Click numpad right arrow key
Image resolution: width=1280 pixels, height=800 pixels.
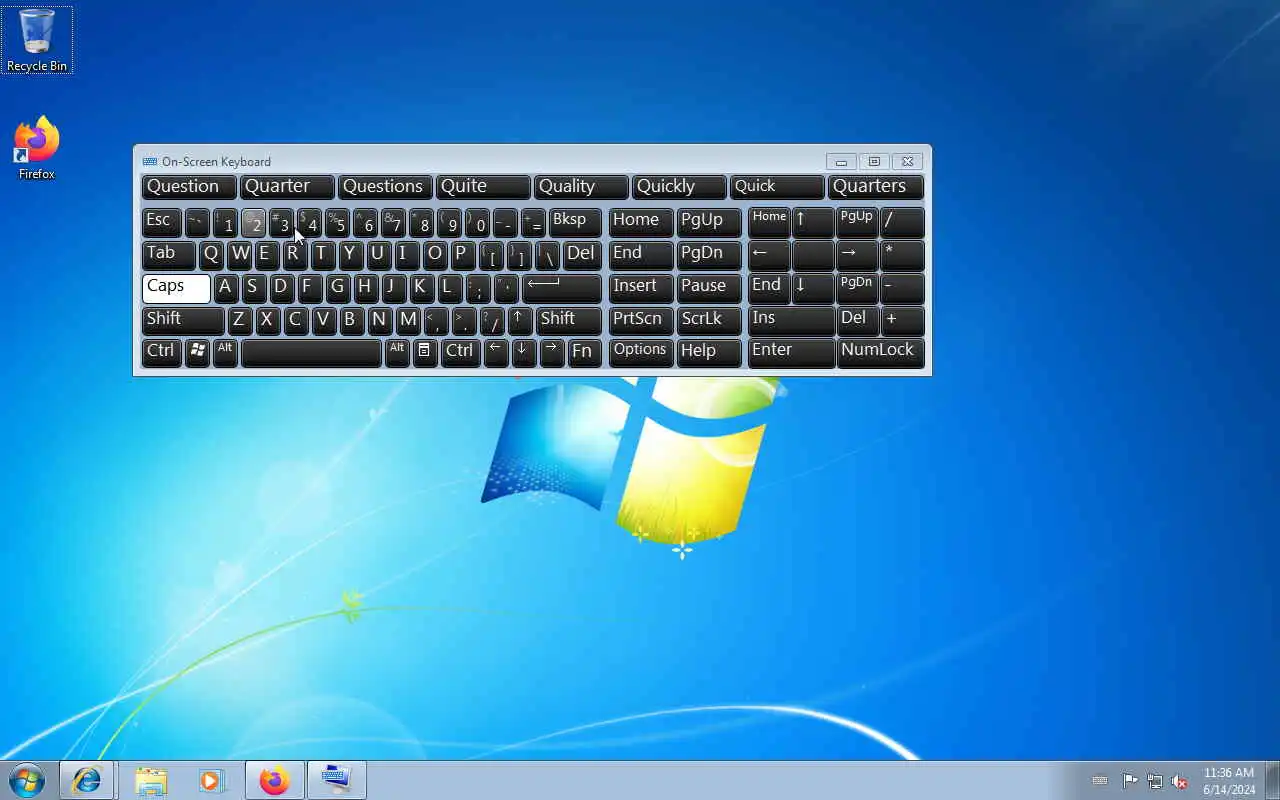coord(857,255)
